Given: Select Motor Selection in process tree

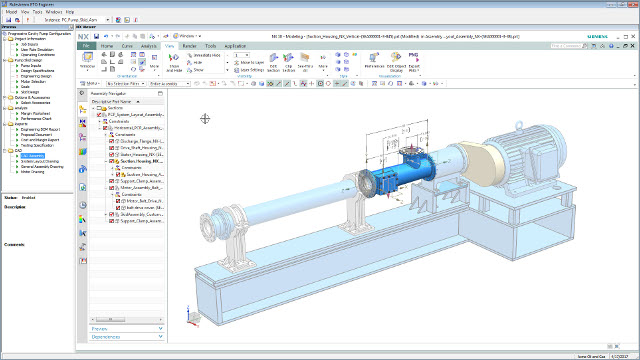Looking at the screenshot, I should [33, 82].
